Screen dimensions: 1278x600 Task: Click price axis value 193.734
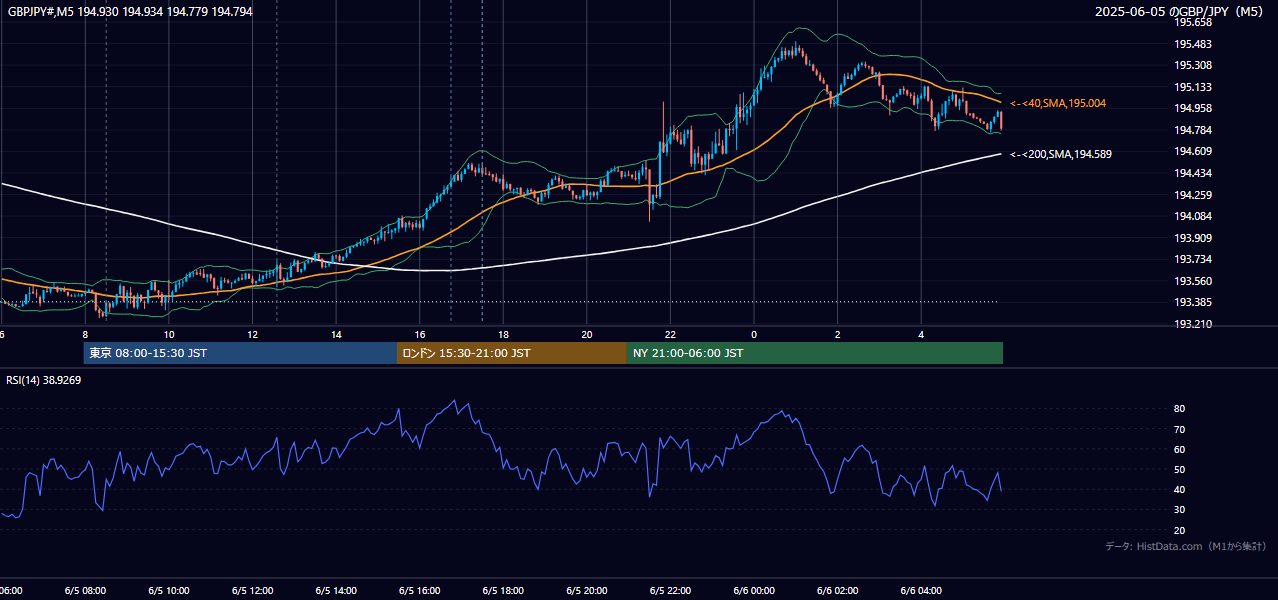tap(1193, 259)
